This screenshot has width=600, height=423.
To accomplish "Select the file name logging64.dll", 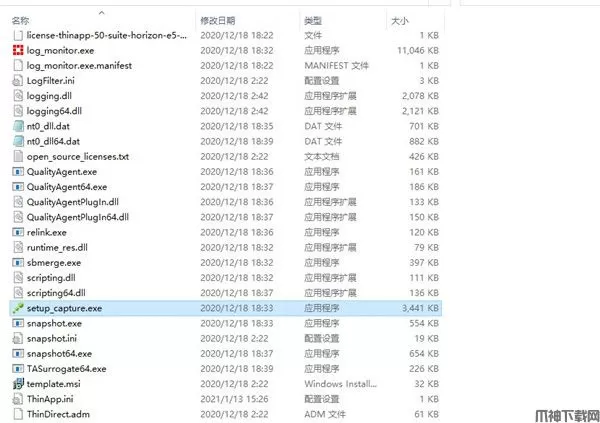I will tap(54, 111).
